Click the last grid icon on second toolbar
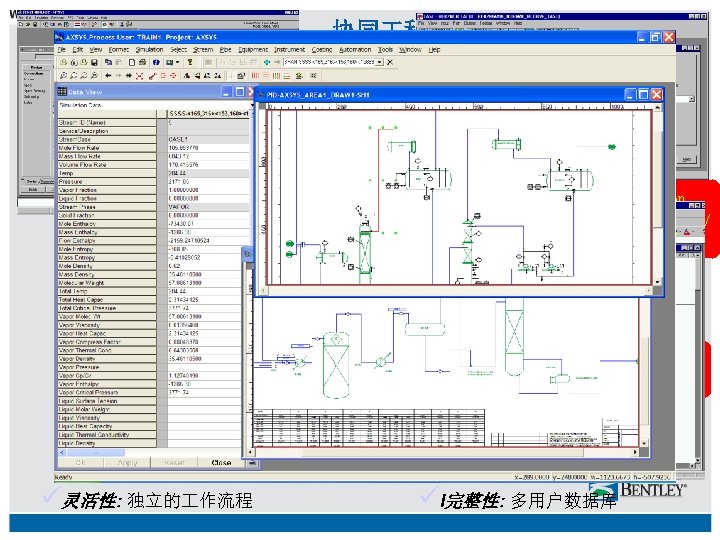The image size is (720, 540). 314,76
